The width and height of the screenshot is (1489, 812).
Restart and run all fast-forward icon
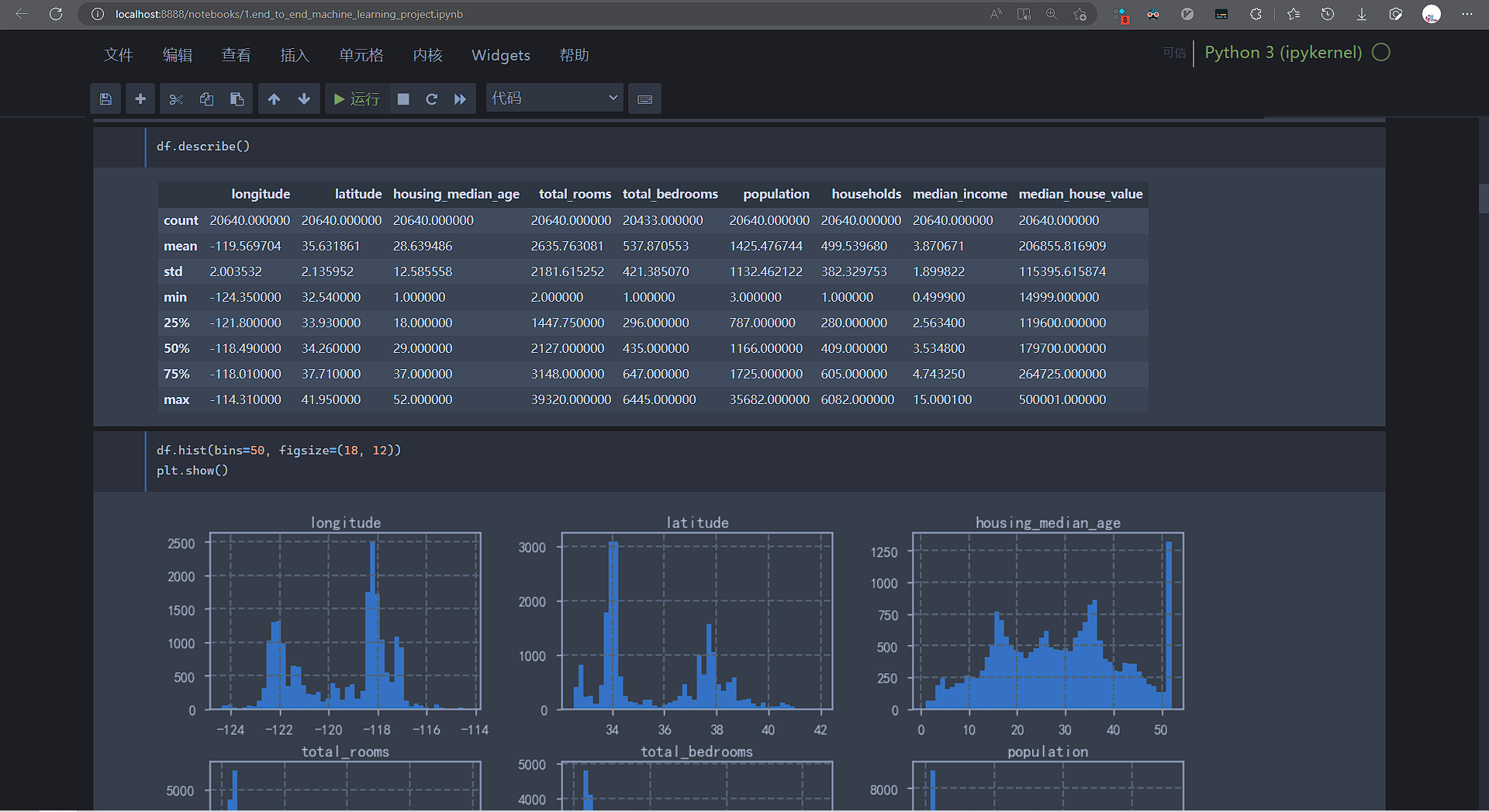(461, 98)
